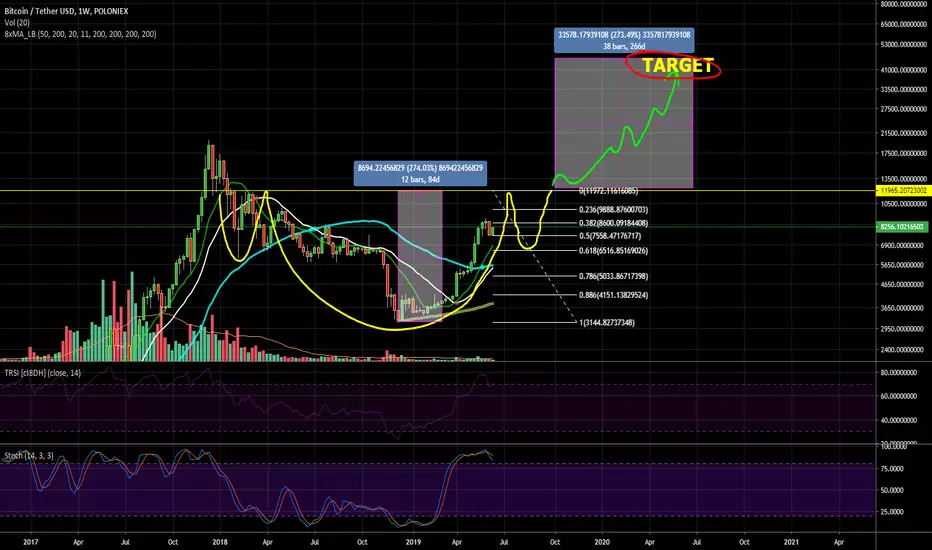Click the 2018 label on time axis
932x550 pixels.
(220, 542)
